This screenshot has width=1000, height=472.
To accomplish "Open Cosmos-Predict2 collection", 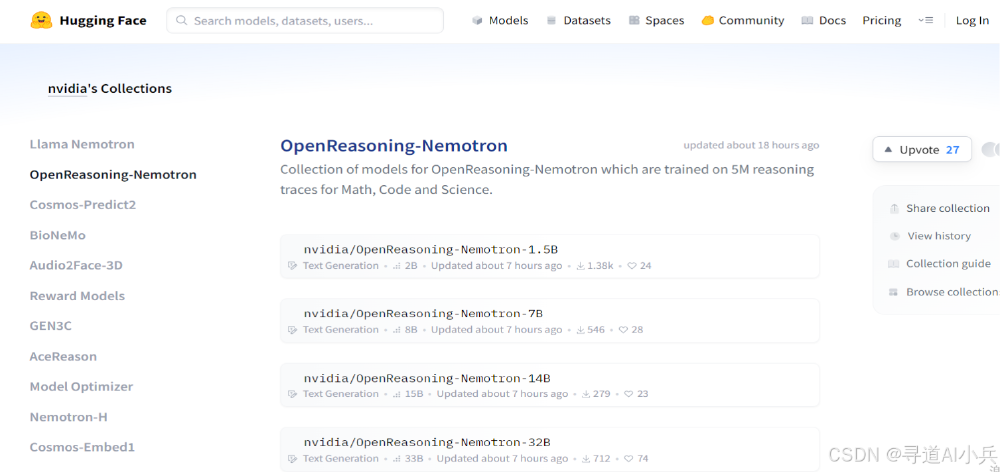I will [83, 205].
